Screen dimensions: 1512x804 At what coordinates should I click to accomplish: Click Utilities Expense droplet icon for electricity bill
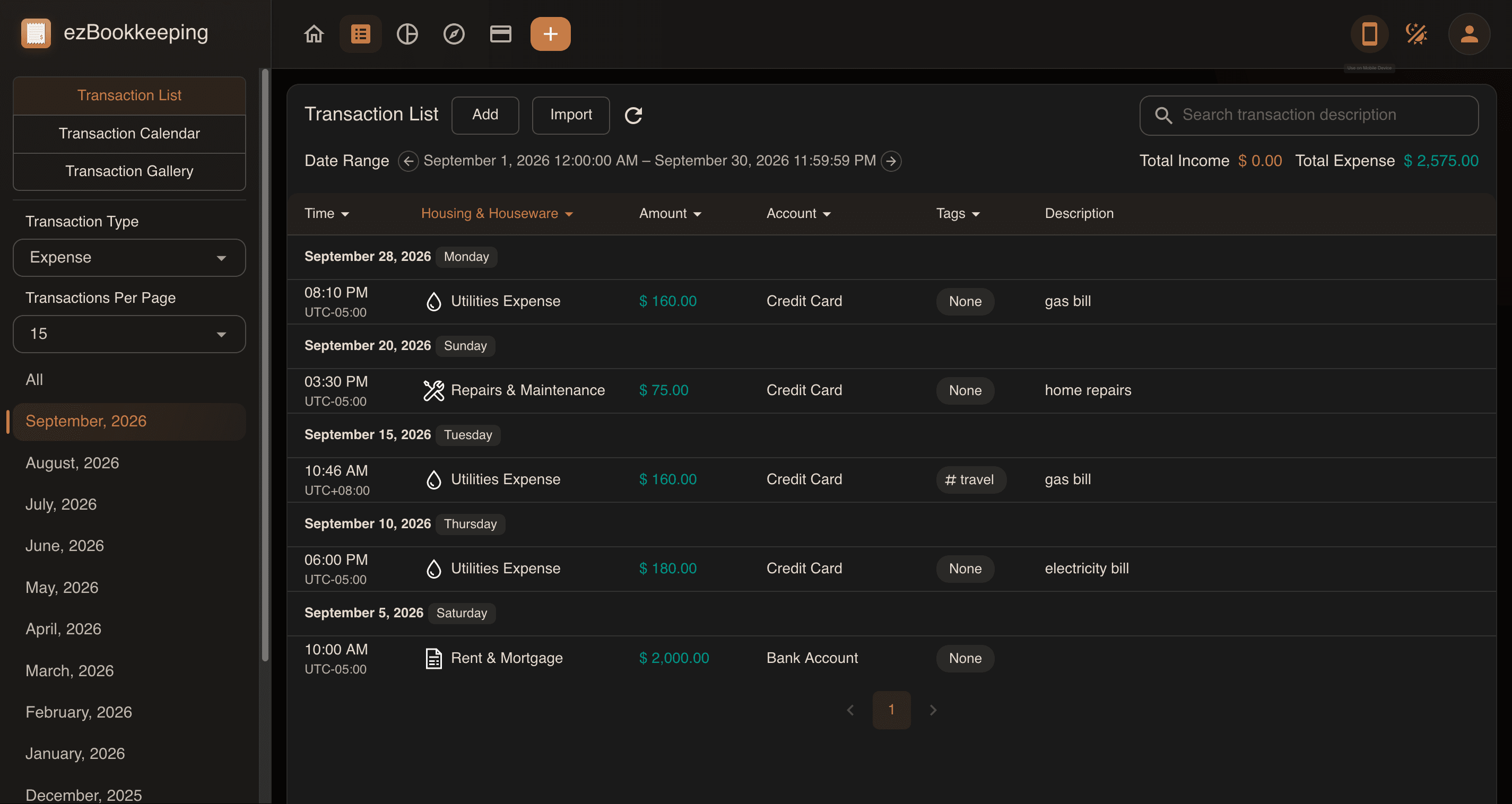point(434,569)
